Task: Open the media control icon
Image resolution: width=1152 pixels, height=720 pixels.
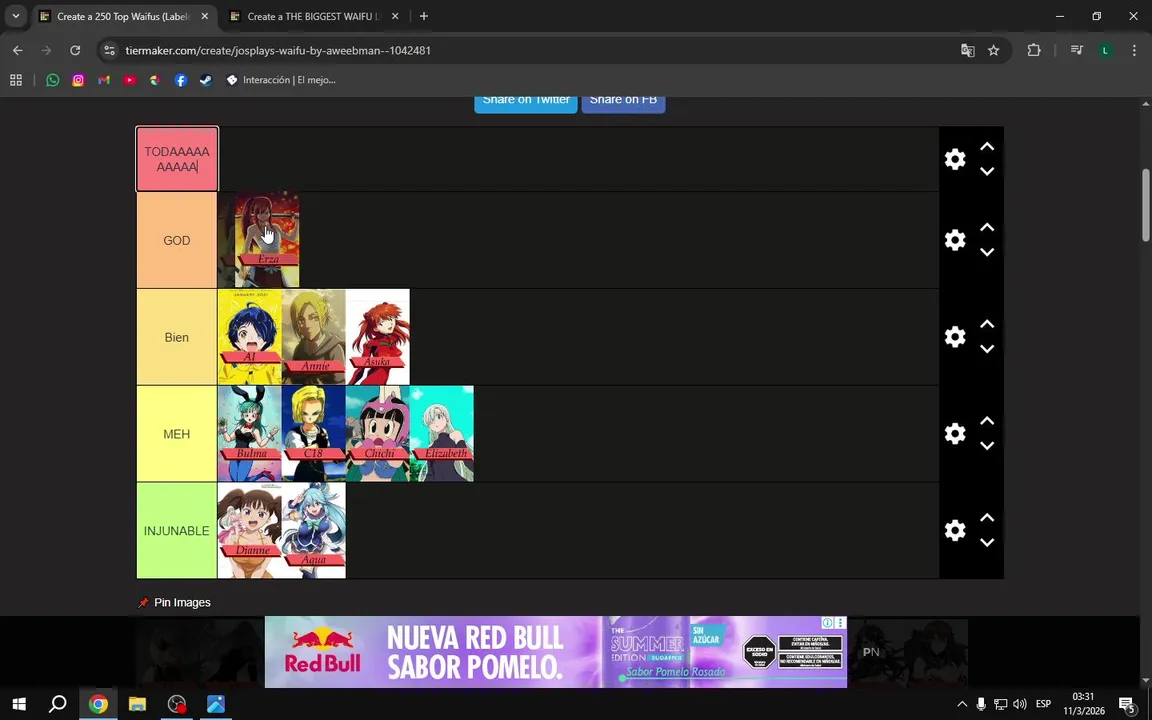Action: point(1076,51)
